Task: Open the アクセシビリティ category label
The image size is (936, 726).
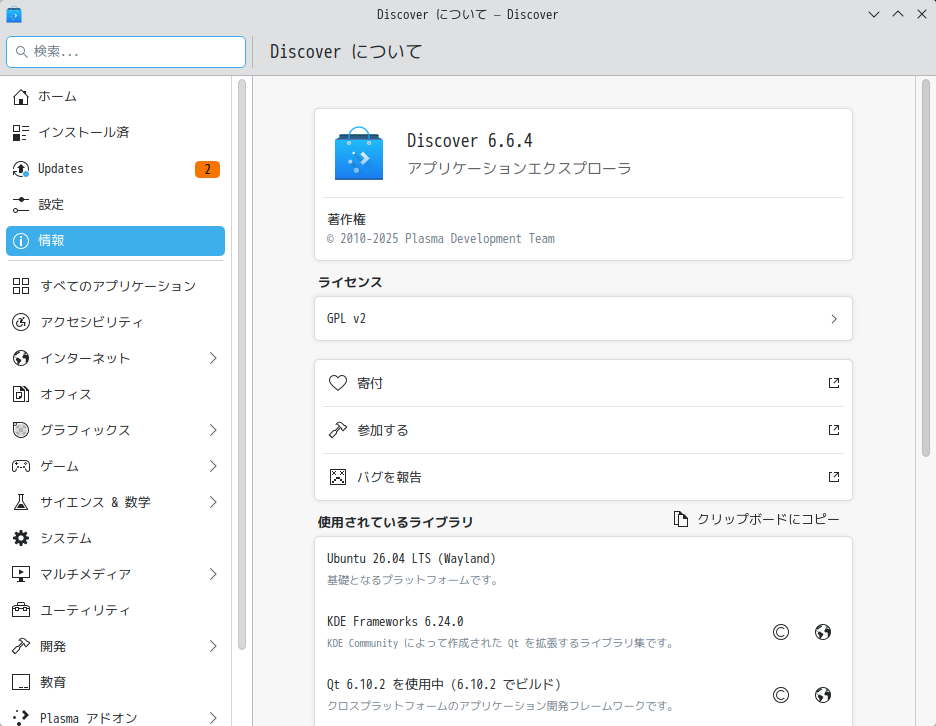Action: coord(91,322)
